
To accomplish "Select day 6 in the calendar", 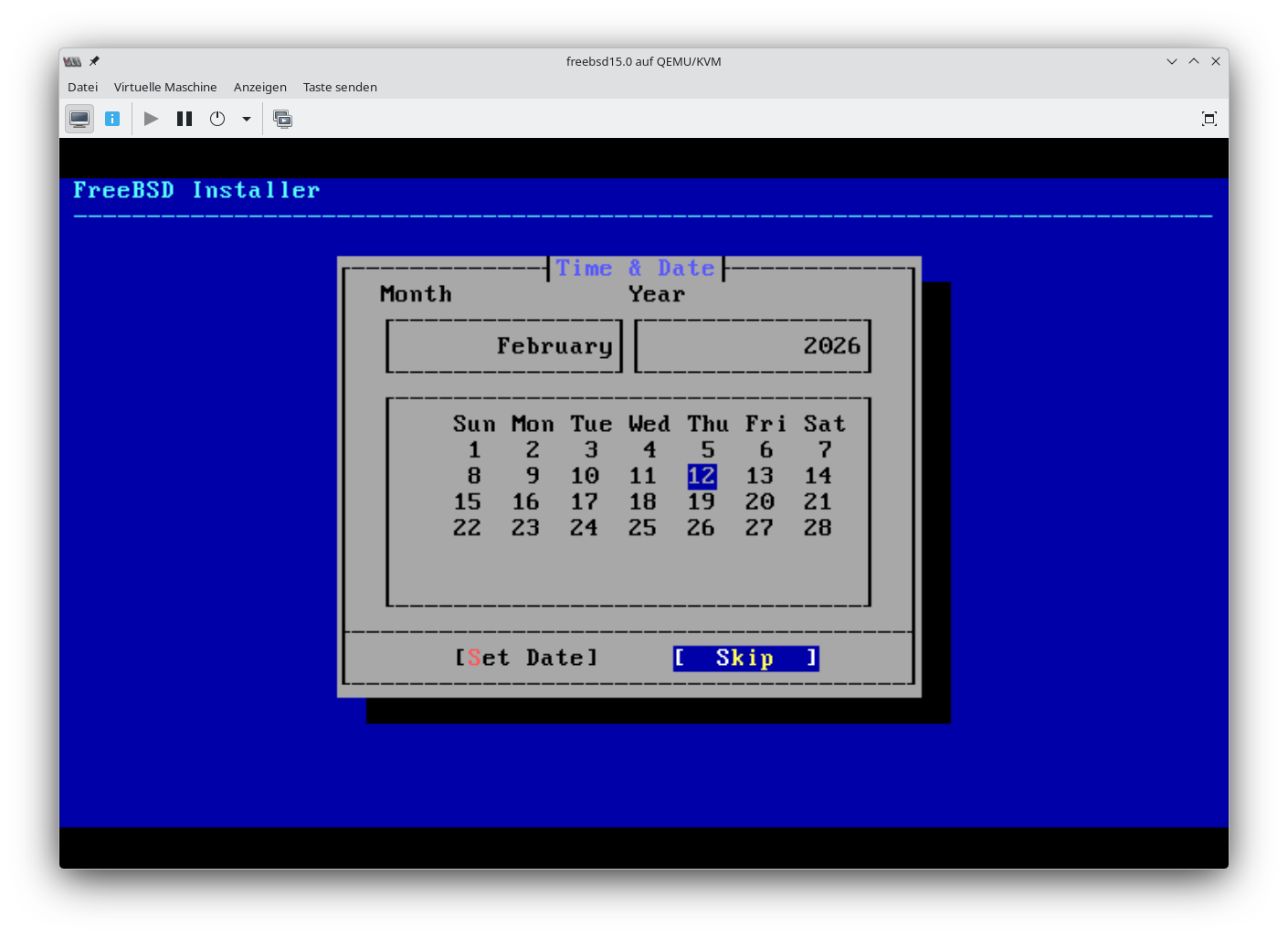I will tap(766, 450).
